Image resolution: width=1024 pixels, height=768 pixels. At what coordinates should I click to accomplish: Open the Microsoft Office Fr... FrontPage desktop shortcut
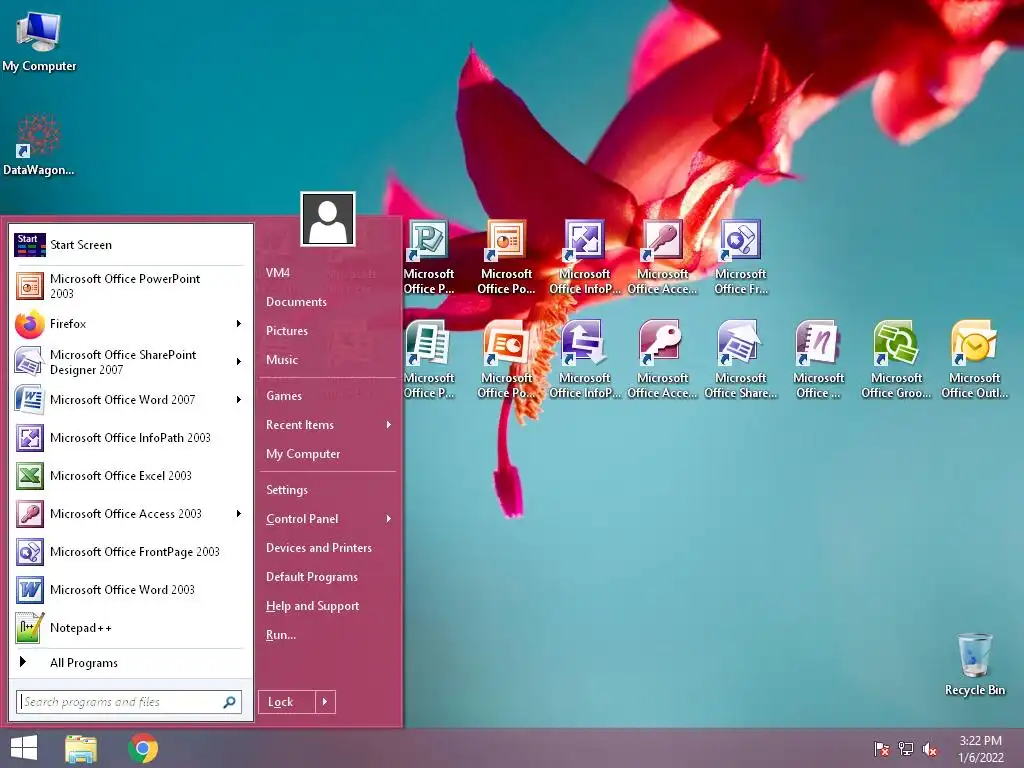point(741,257)
